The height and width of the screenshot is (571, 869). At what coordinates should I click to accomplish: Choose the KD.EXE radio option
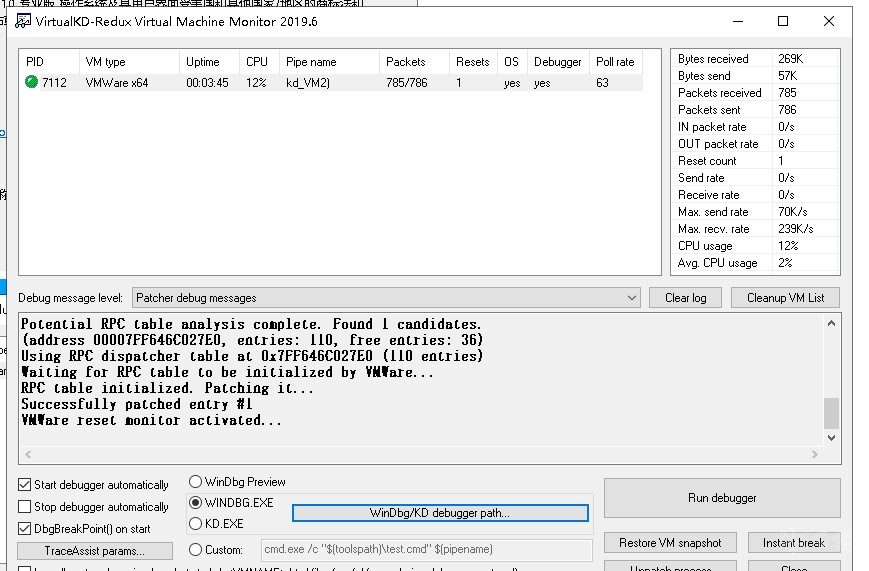tap(195, 523)
